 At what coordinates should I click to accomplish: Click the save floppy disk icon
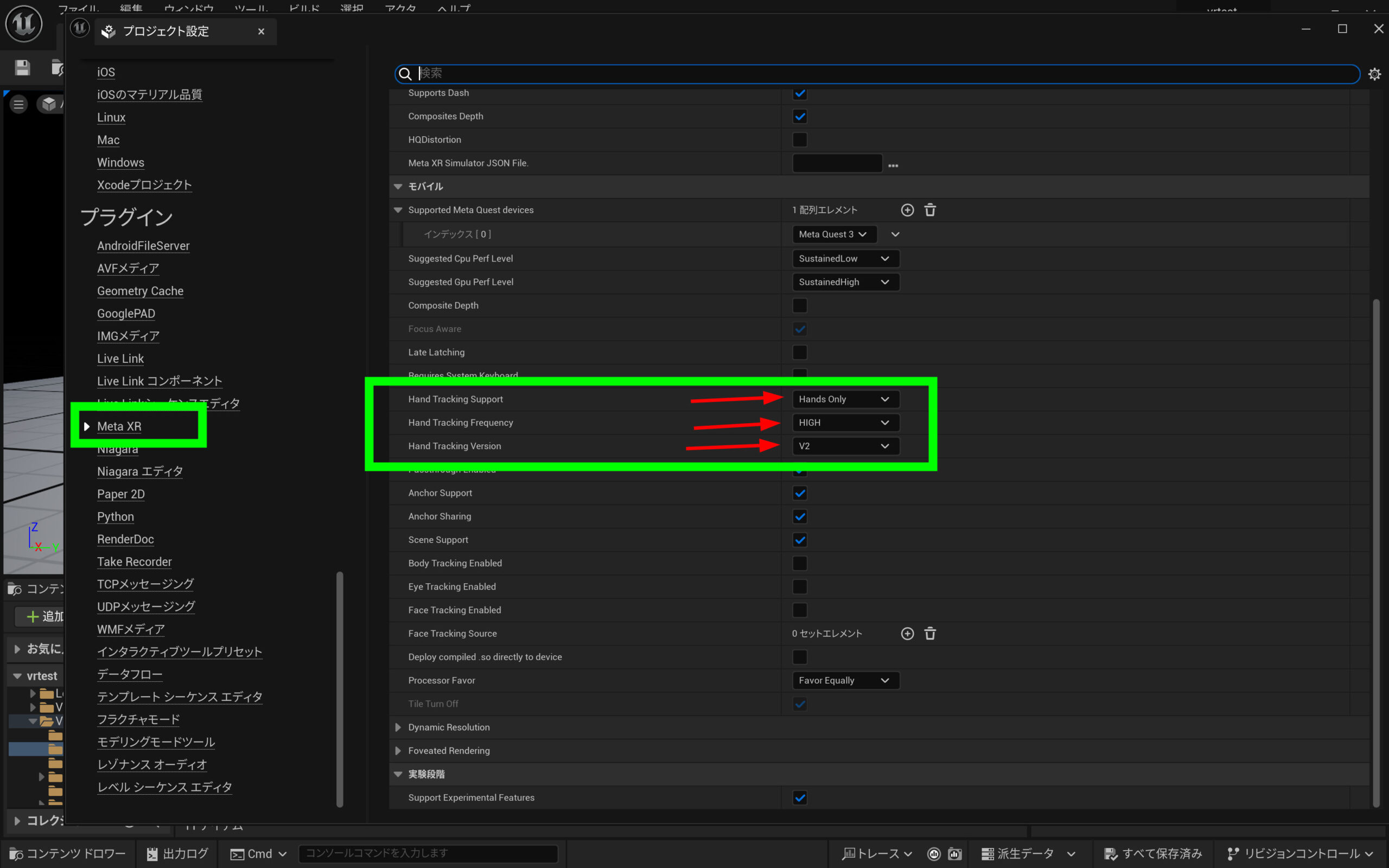tap(22, 68)
